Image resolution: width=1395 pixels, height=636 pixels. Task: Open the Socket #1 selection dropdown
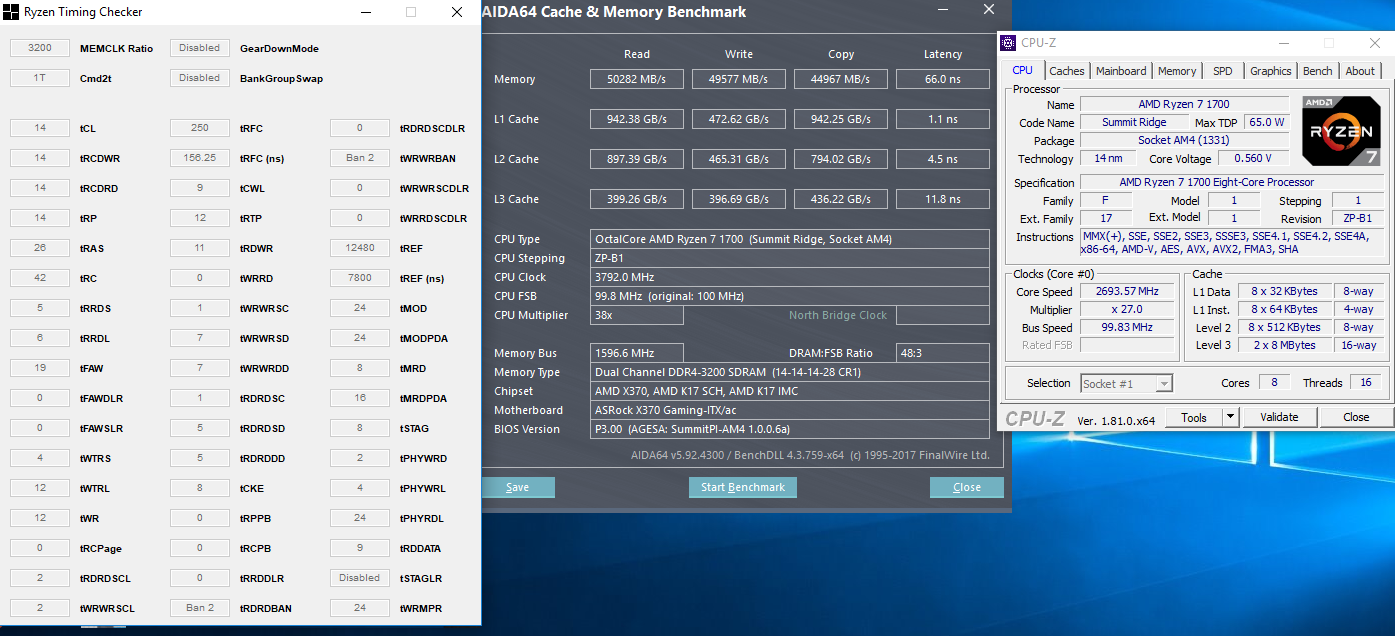click(x=1126, y=383)
